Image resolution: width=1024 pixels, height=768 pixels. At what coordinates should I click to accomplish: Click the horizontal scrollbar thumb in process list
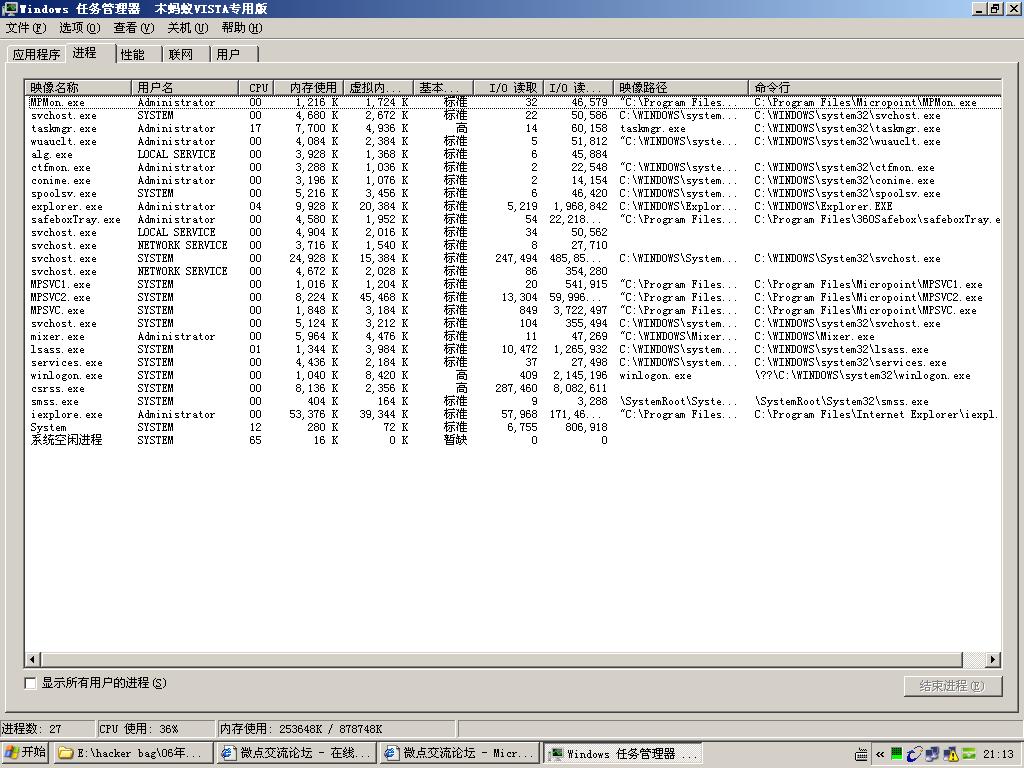point(502,660)
